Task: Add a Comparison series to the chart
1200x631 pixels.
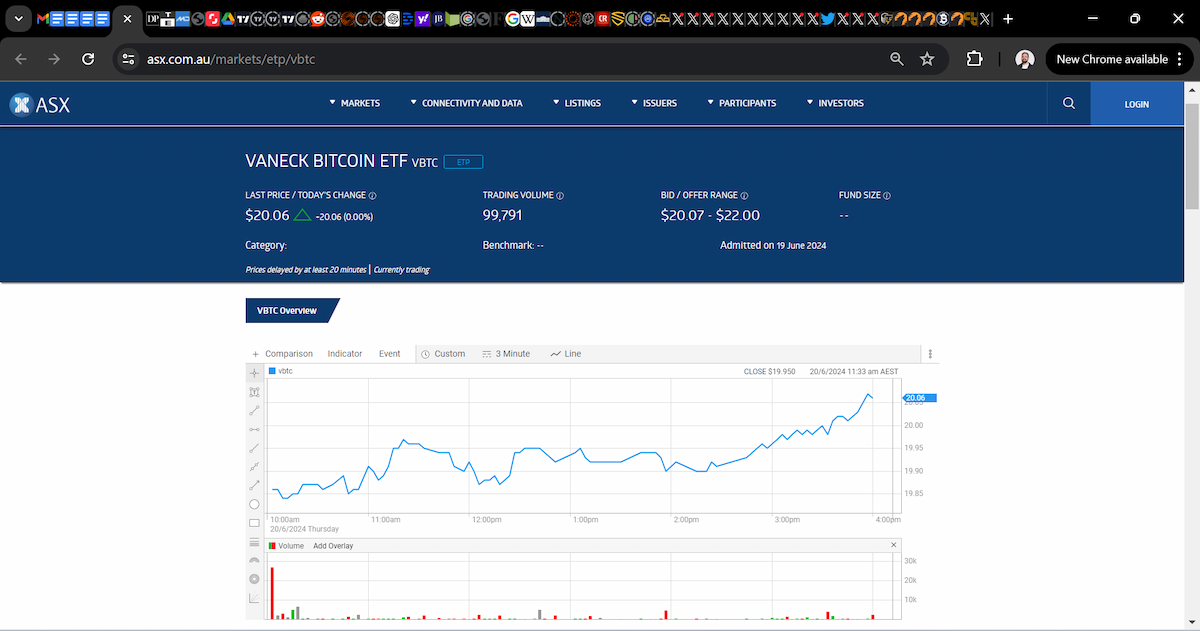Action: tap(283, 354)
